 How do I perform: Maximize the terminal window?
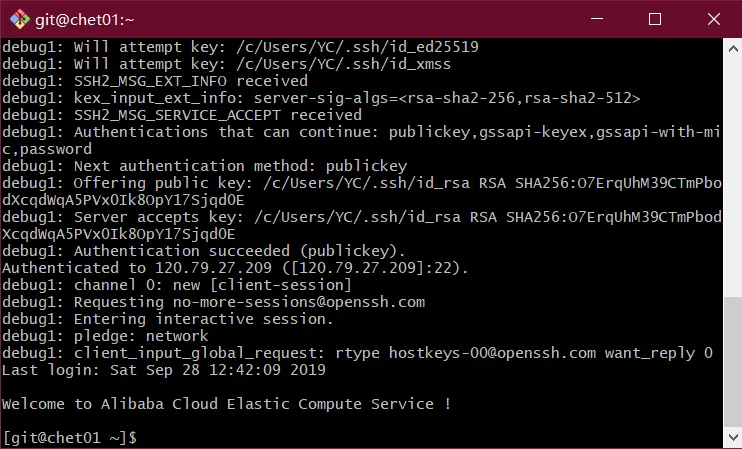[655, 19]
